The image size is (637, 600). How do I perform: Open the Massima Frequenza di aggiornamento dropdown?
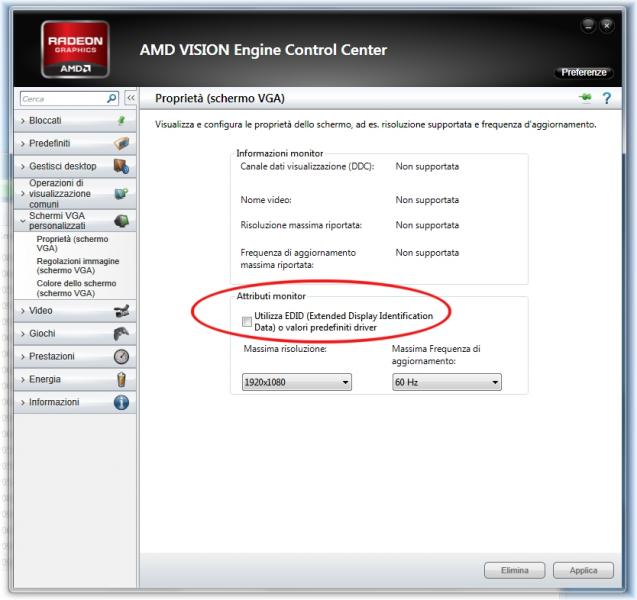click(x=447, y=382)
